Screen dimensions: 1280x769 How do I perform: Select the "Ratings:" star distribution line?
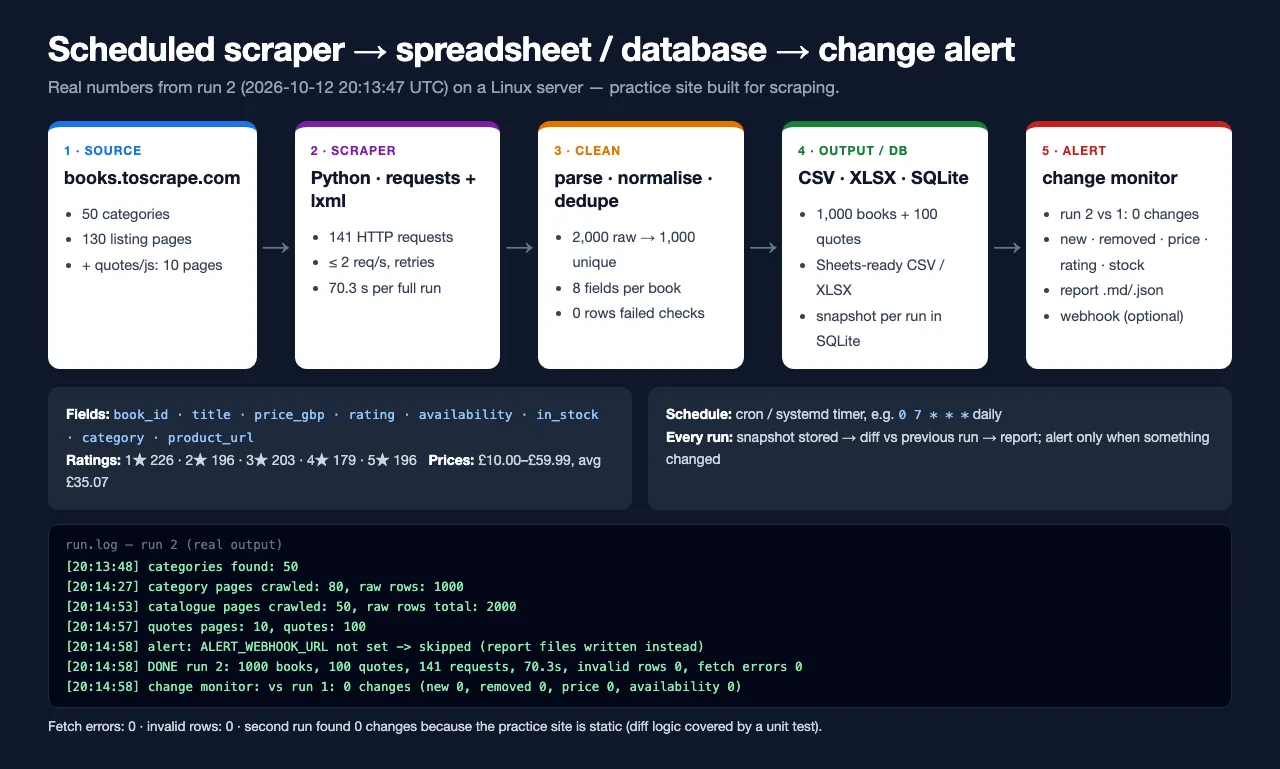[x=241, y=460]
